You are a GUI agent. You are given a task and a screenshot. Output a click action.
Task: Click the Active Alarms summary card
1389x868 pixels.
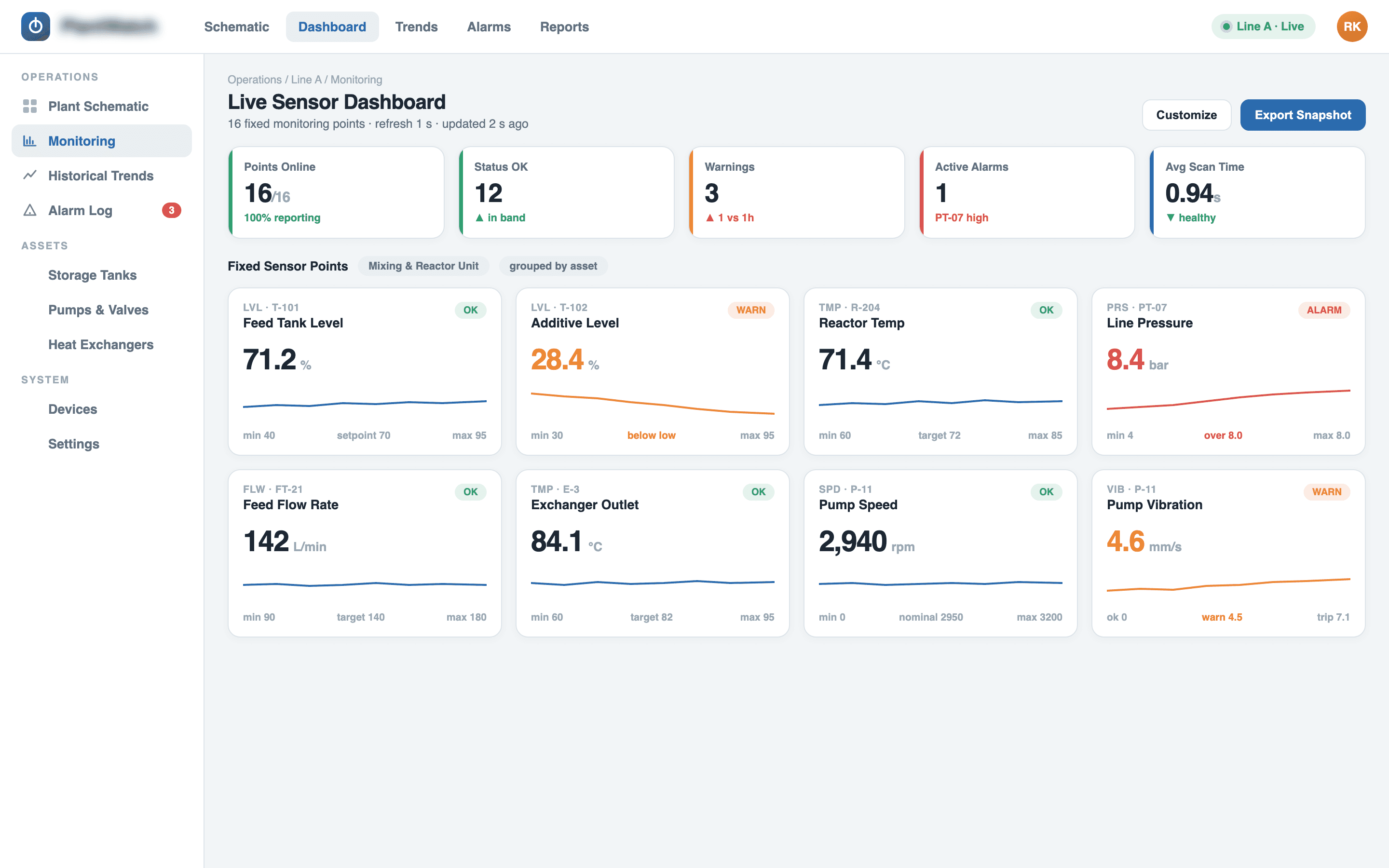click(1027, 192)
